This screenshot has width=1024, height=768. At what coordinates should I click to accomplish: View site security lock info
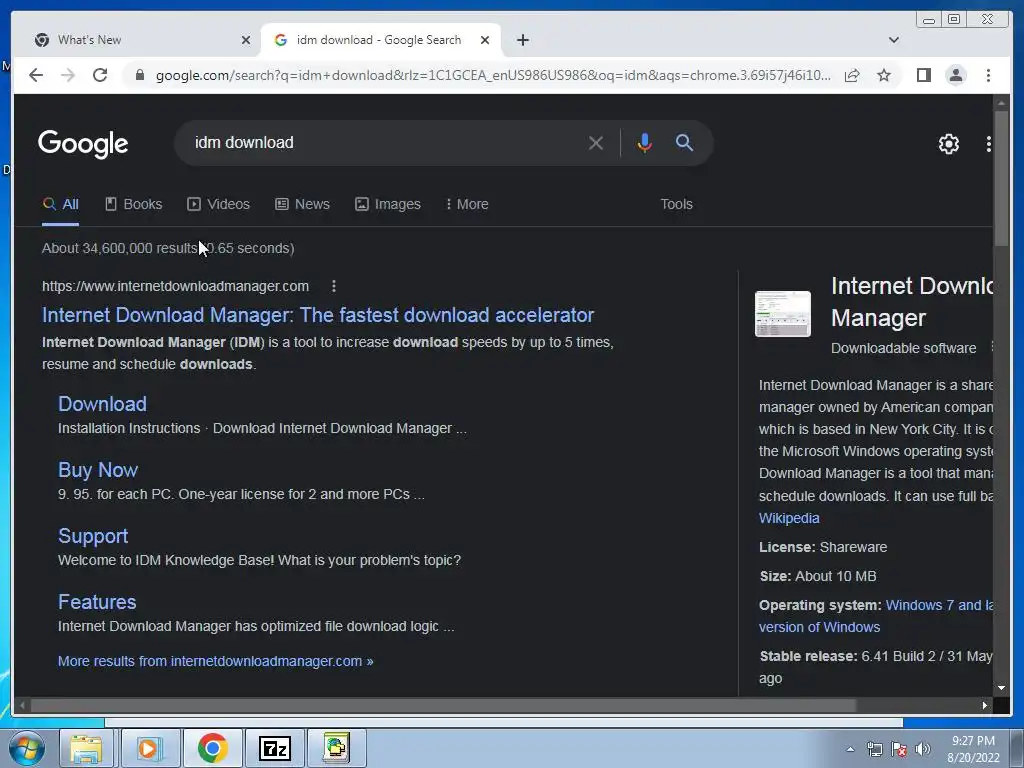139,75
